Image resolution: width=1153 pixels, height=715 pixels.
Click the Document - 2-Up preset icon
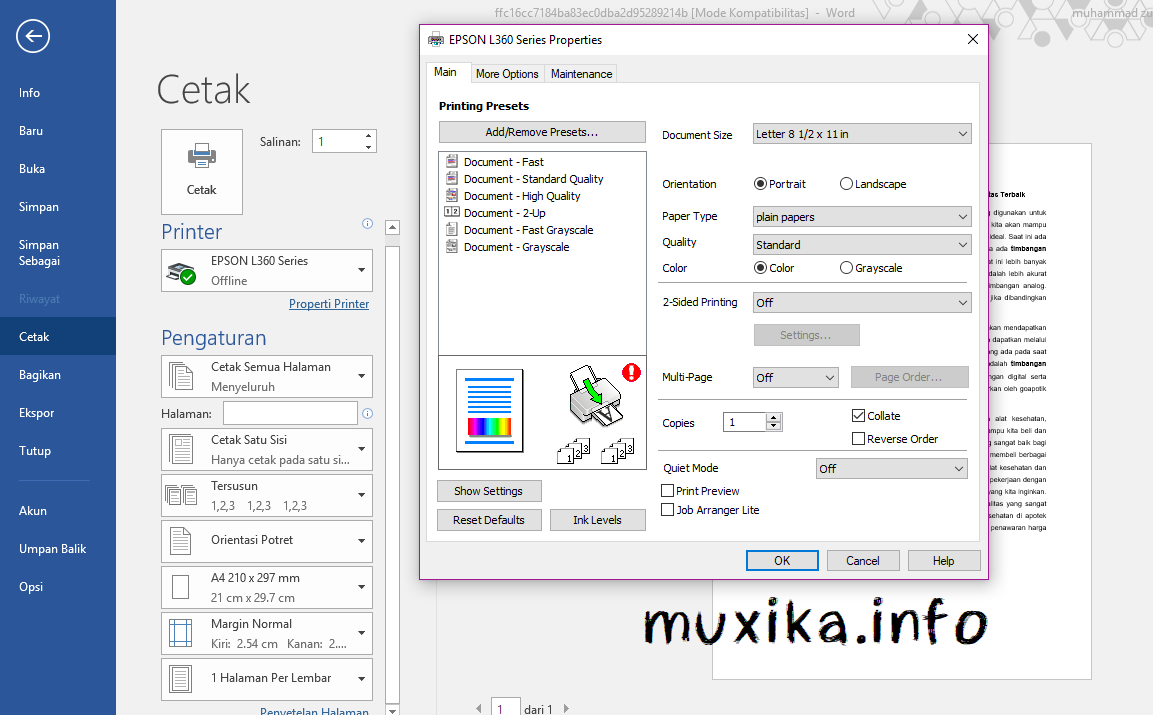pos(452,212)
